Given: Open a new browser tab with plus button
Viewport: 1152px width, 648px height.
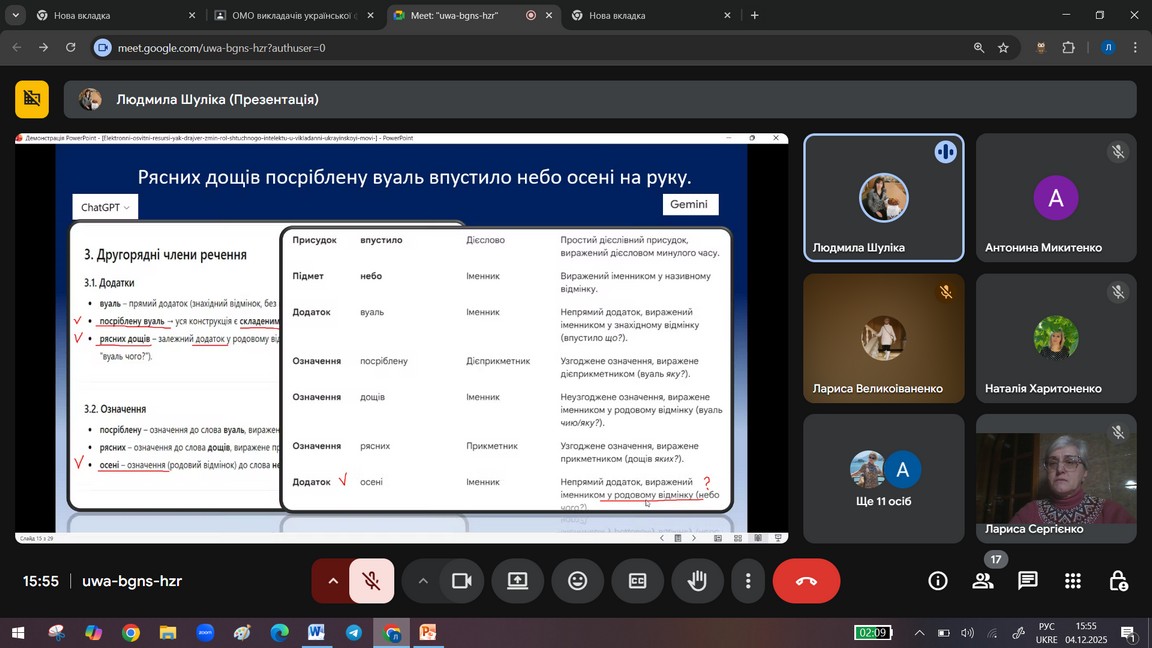Looking at the screenshot, I should click(x=754, y=15).
